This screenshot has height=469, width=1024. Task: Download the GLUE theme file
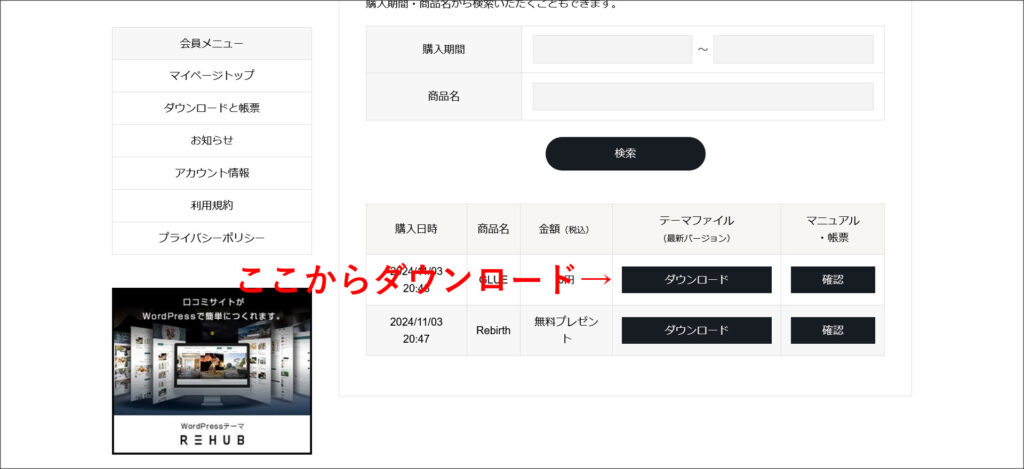click(696, 280)
